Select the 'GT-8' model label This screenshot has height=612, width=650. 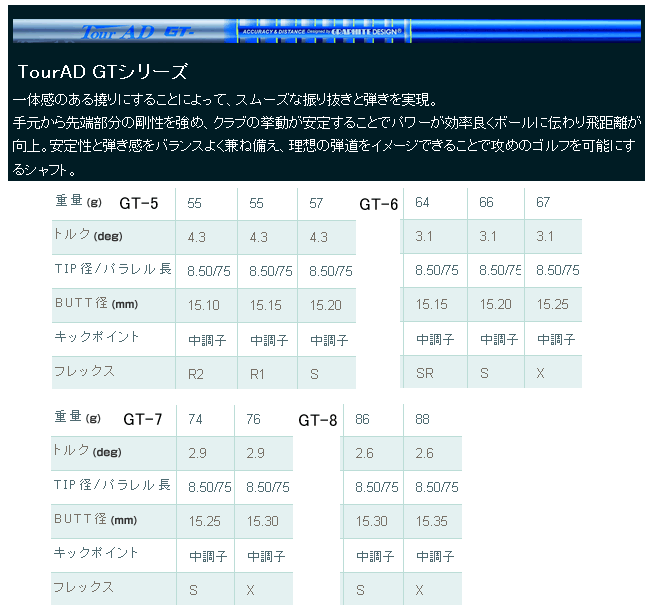[318, 420]
